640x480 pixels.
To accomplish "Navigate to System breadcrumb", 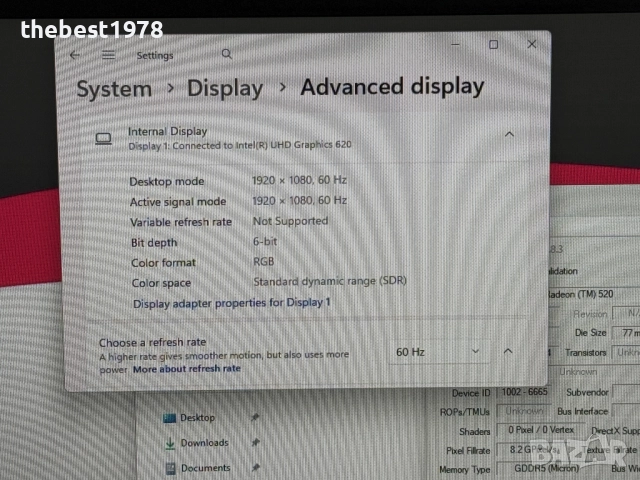I will click(x=114, y=89).
